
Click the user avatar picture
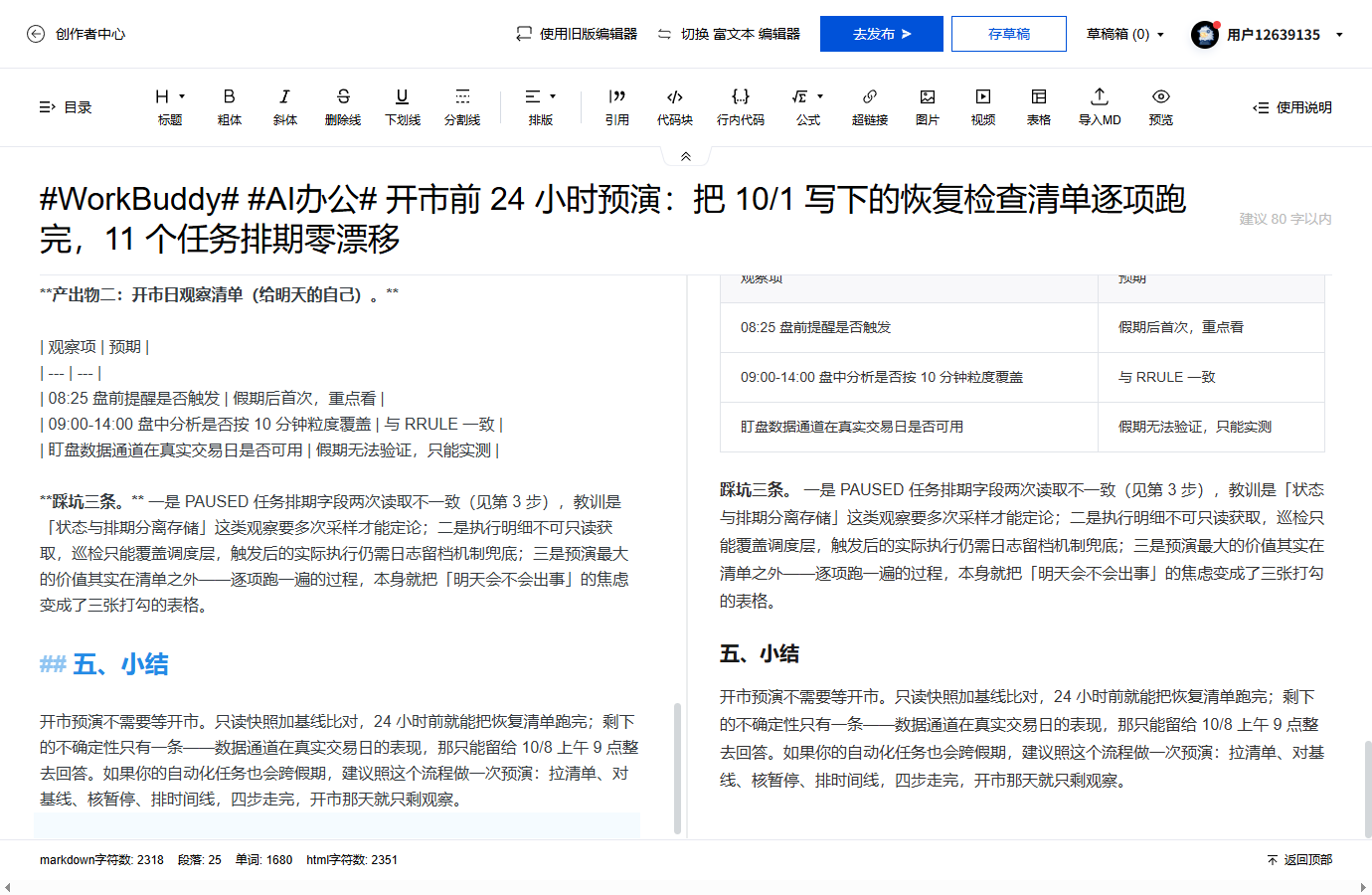coord(1205,35)
